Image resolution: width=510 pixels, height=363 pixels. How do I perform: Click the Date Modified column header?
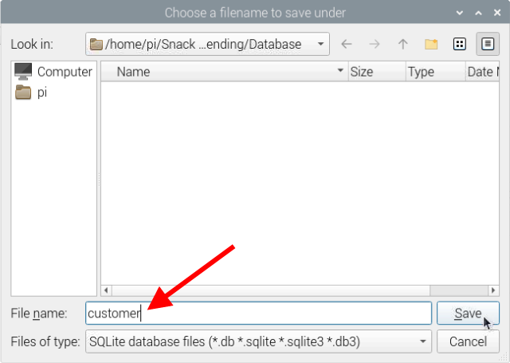pos(482,72)
